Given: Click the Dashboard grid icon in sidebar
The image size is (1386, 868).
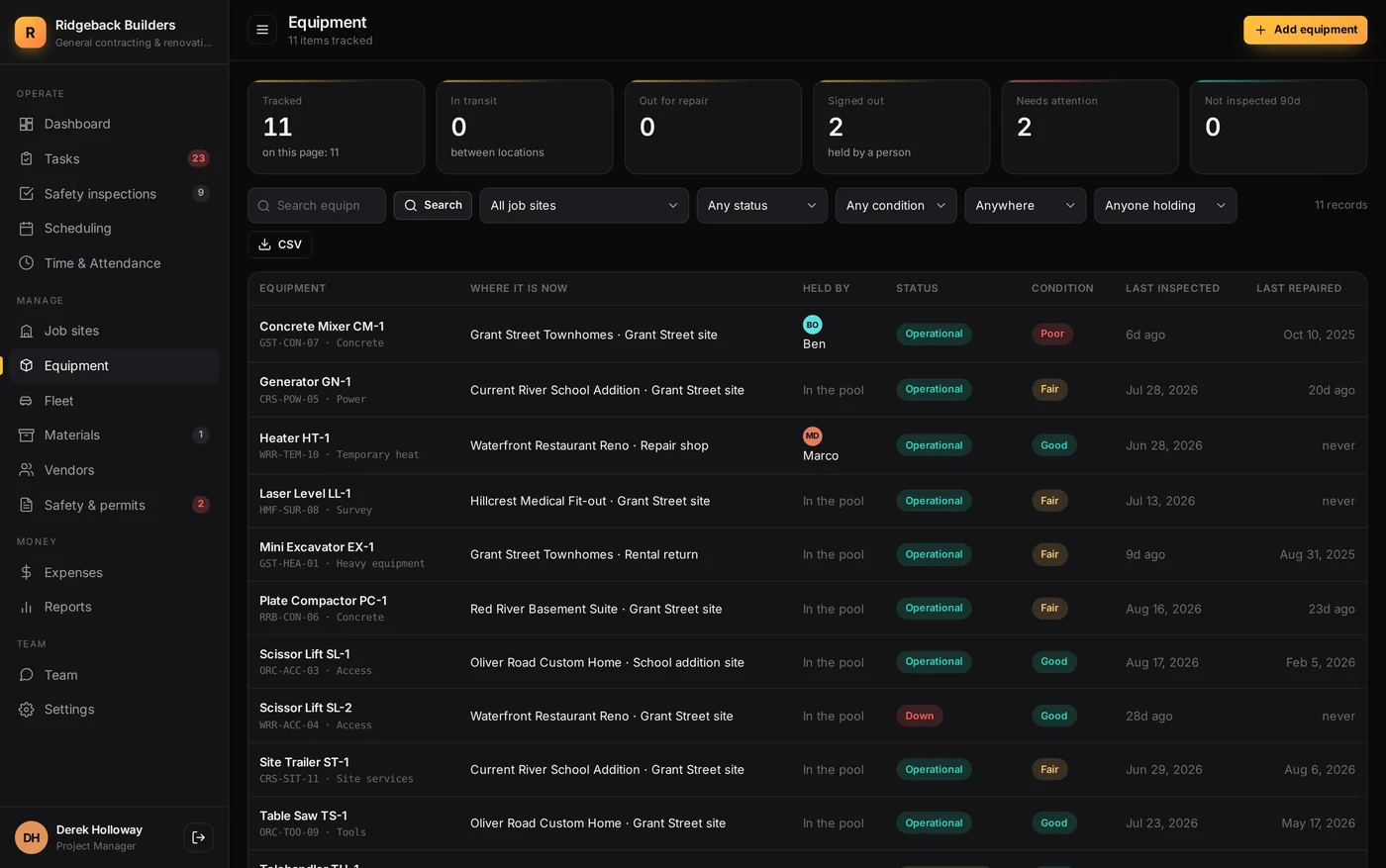Looking at the screenshot, I should (27, 124).
